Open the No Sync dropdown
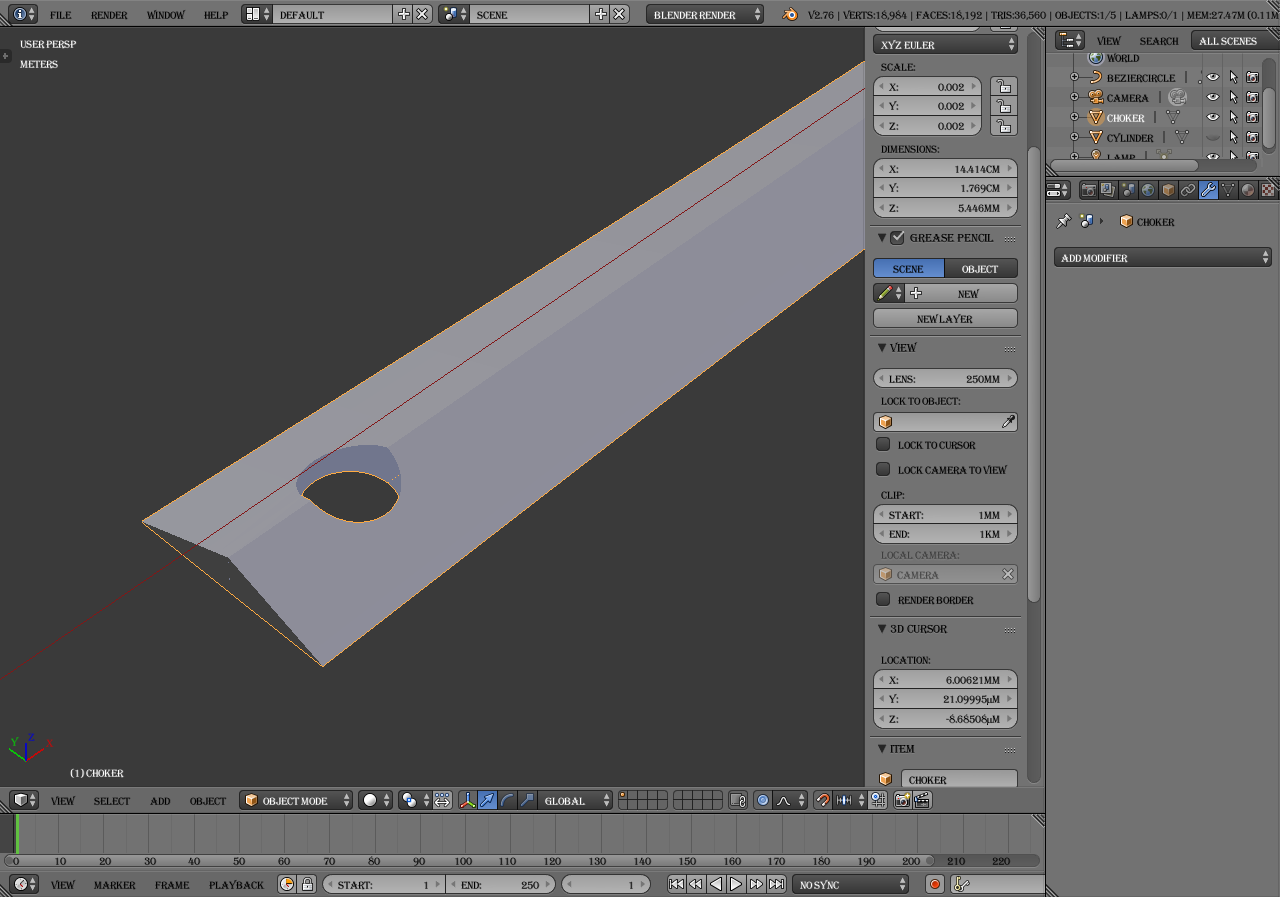The height and width of the screenshot is (897, 1280). click(x=851, y=884)
